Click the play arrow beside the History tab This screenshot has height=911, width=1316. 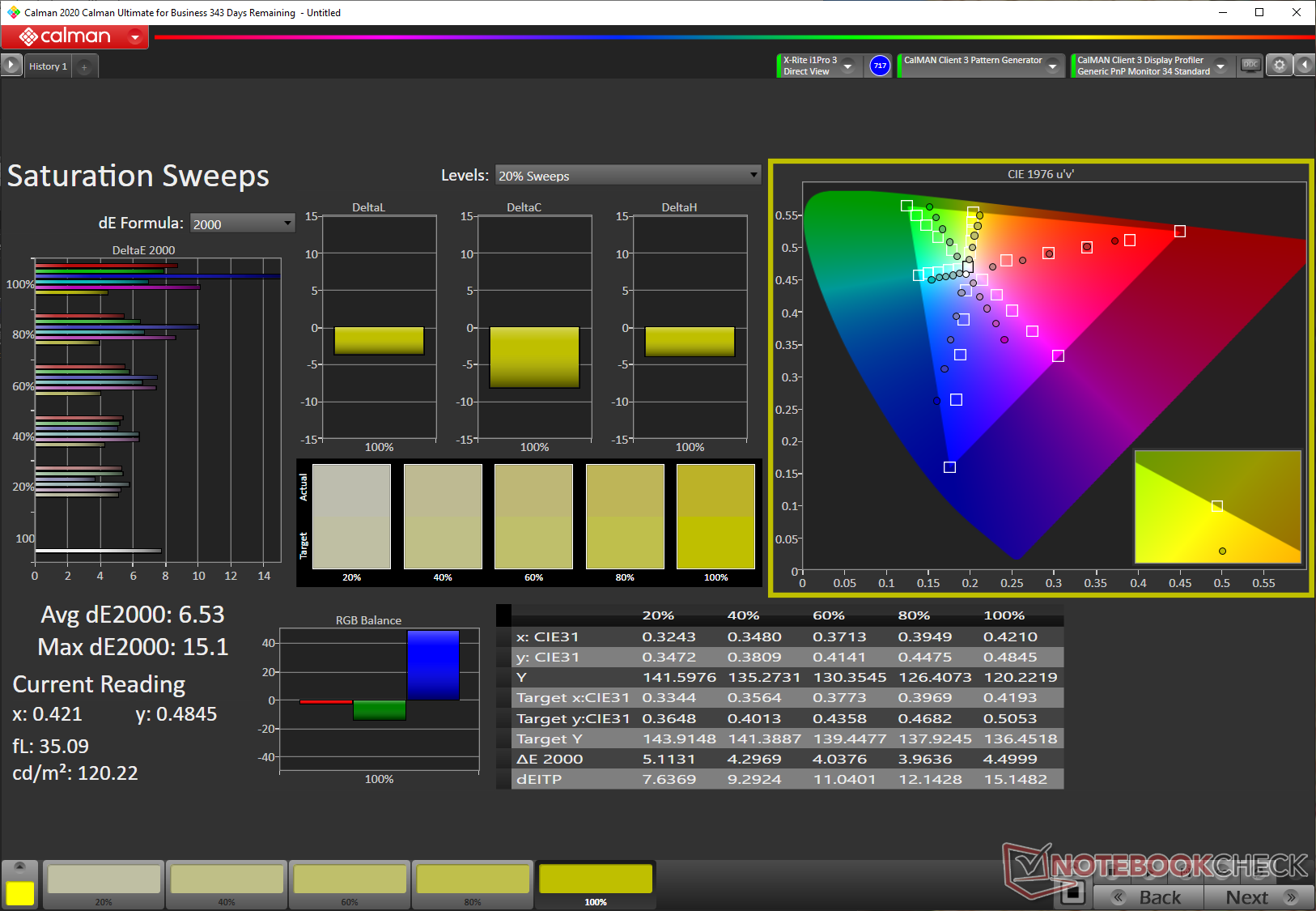pos(11,66)
